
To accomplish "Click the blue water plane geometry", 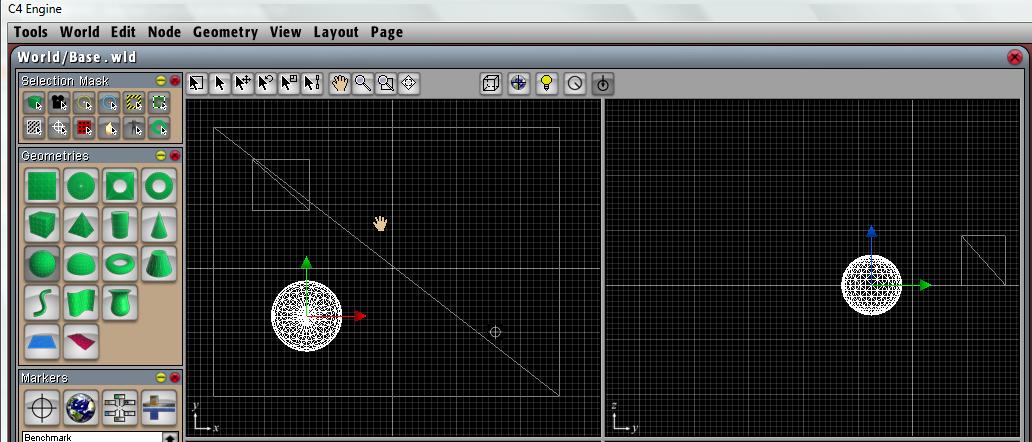I will tap(42, 342).
